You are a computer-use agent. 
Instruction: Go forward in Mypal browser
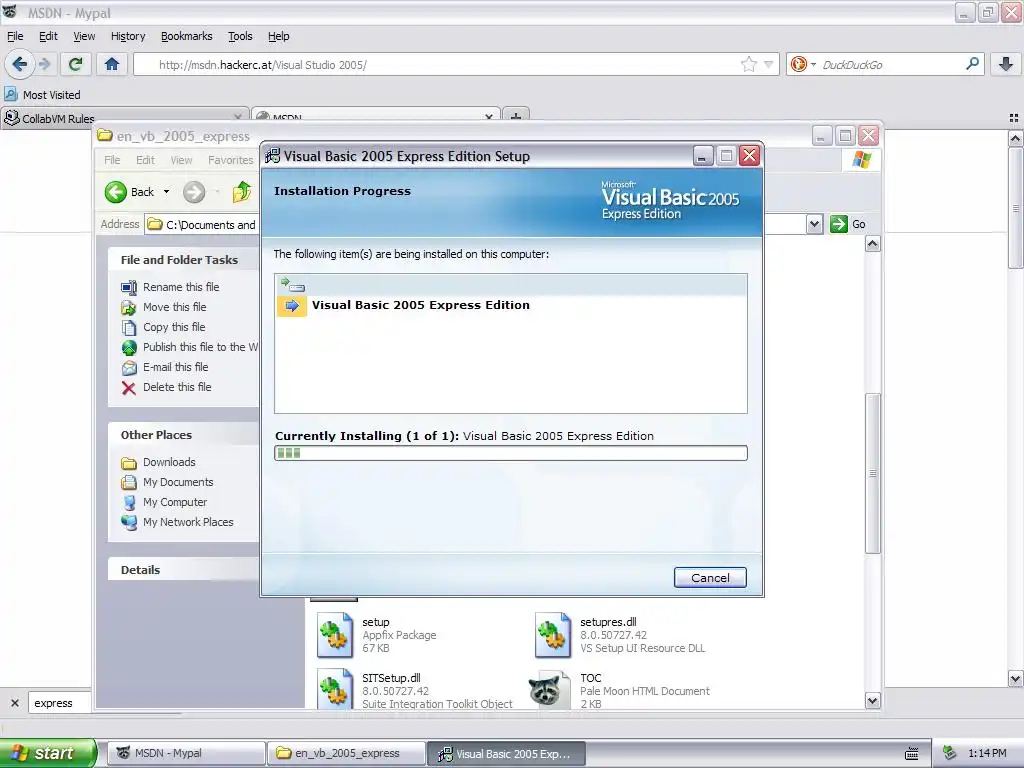[x=45, y=64]
